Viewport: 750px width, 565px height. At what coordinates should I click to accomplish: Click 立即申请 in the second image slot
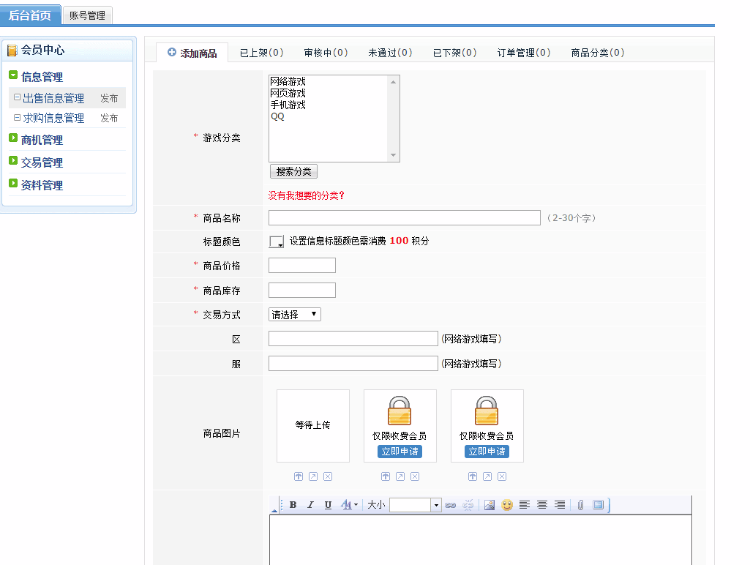[x=400, y=451]
